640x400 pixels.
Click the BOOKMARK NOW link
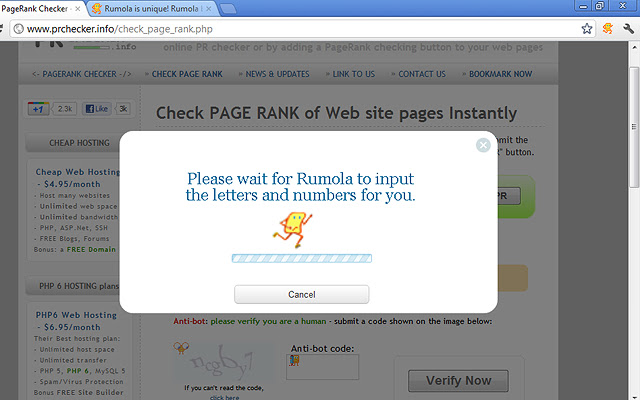[500, 74]
